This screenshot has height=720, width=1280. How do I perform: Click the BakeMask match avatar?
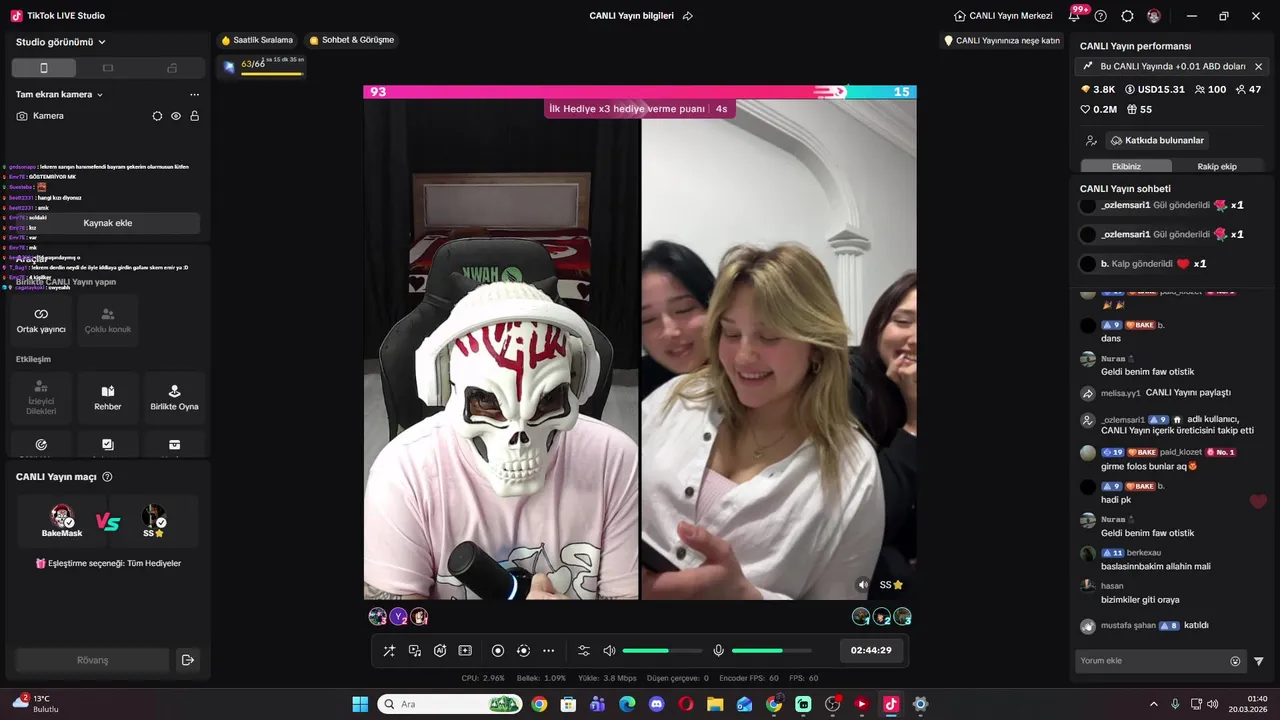pos(62,517)
